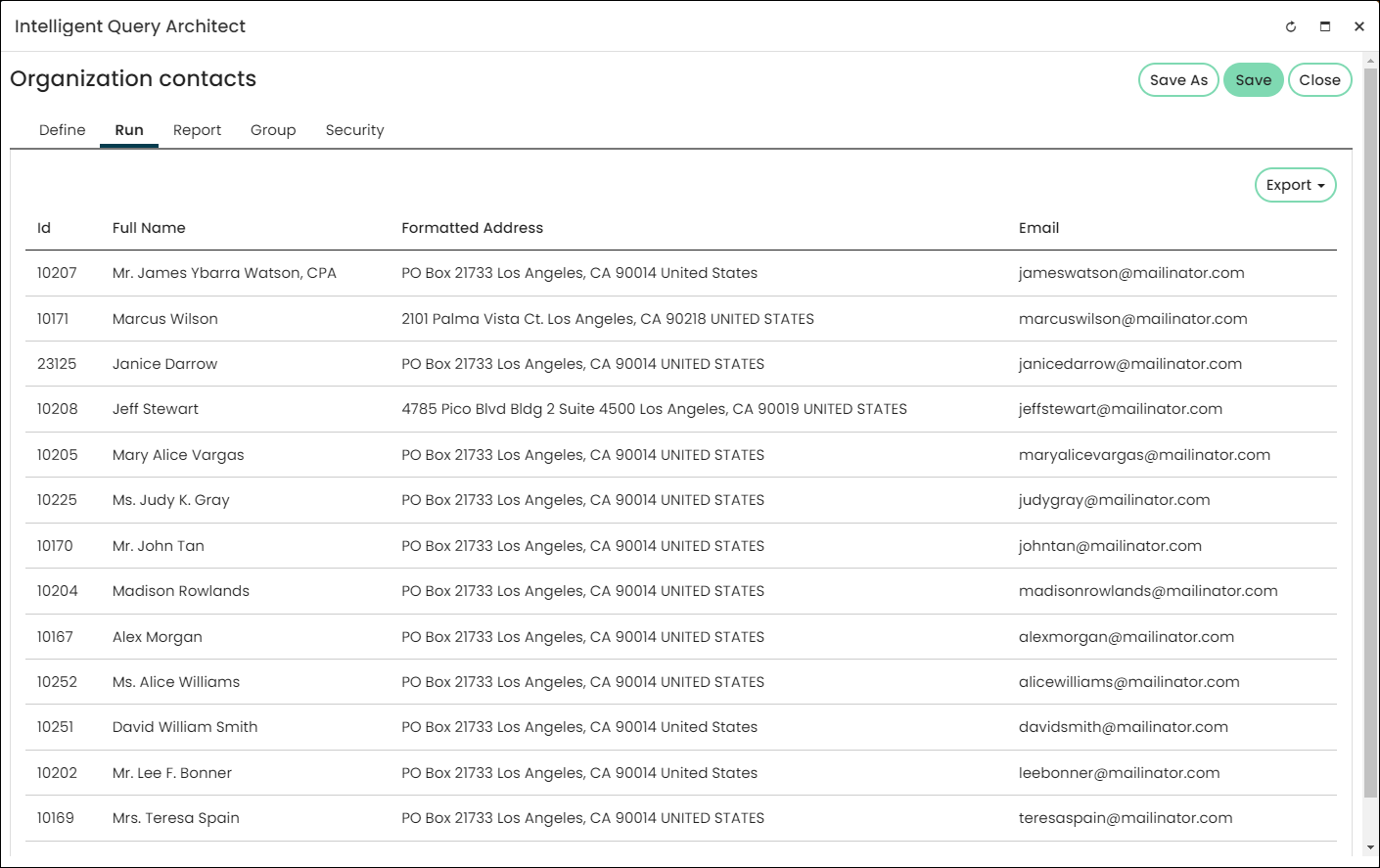
Task: Click the Full Name column header
Action: 149,228
